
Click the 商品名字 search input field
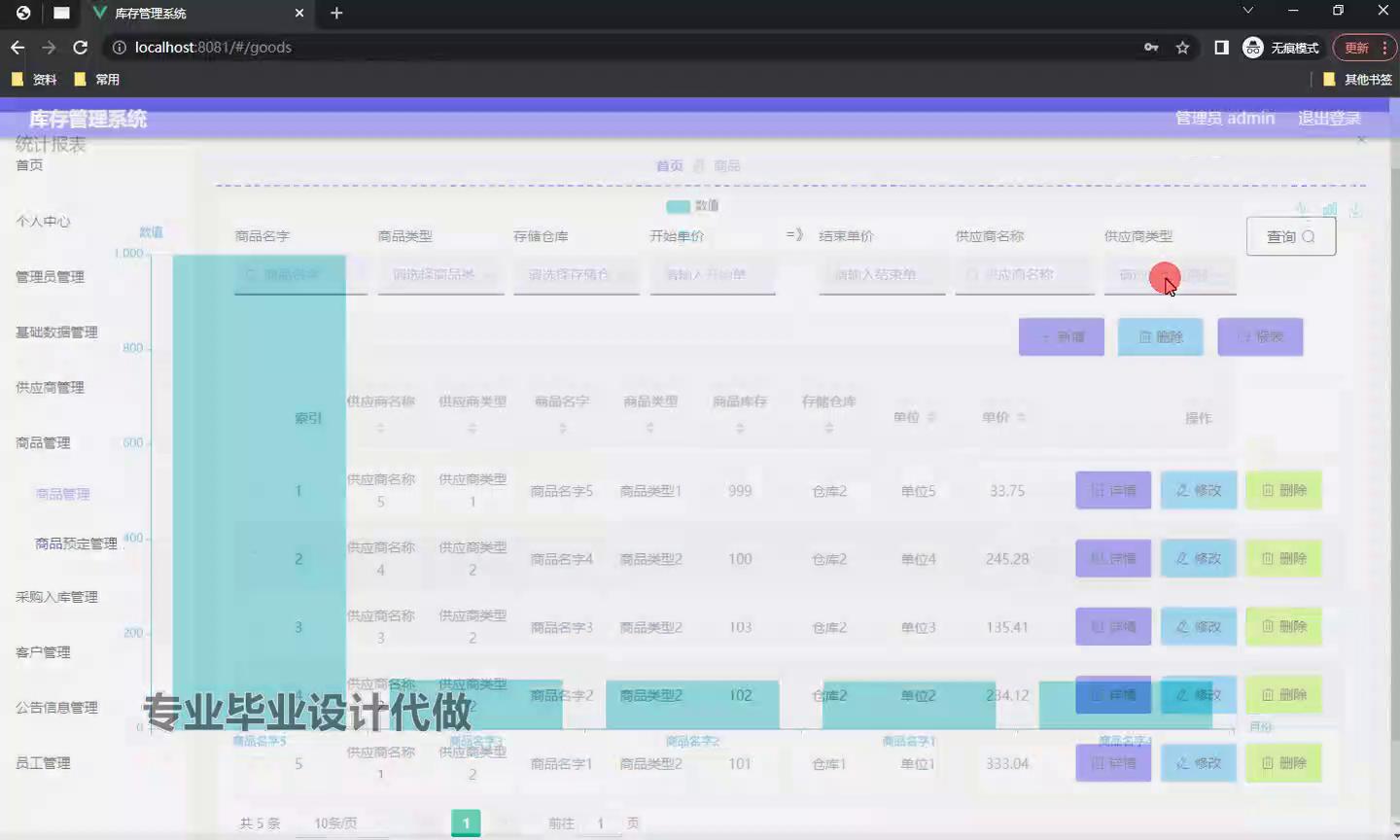[300, 275]
